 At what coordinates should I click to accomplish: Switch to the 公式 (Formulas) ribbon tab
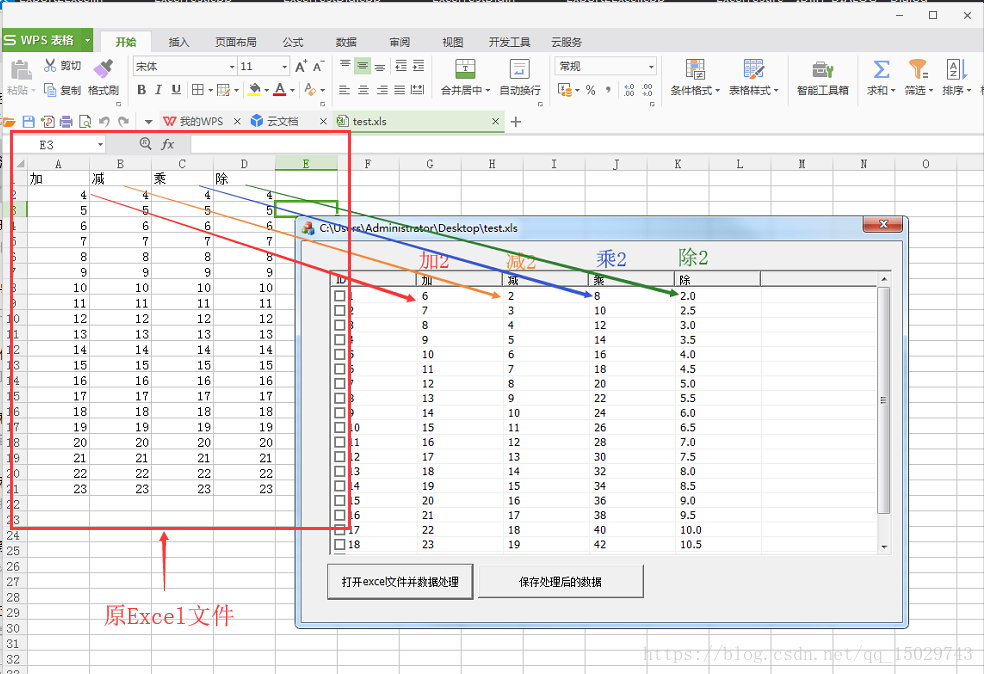[x=292, y=42]
